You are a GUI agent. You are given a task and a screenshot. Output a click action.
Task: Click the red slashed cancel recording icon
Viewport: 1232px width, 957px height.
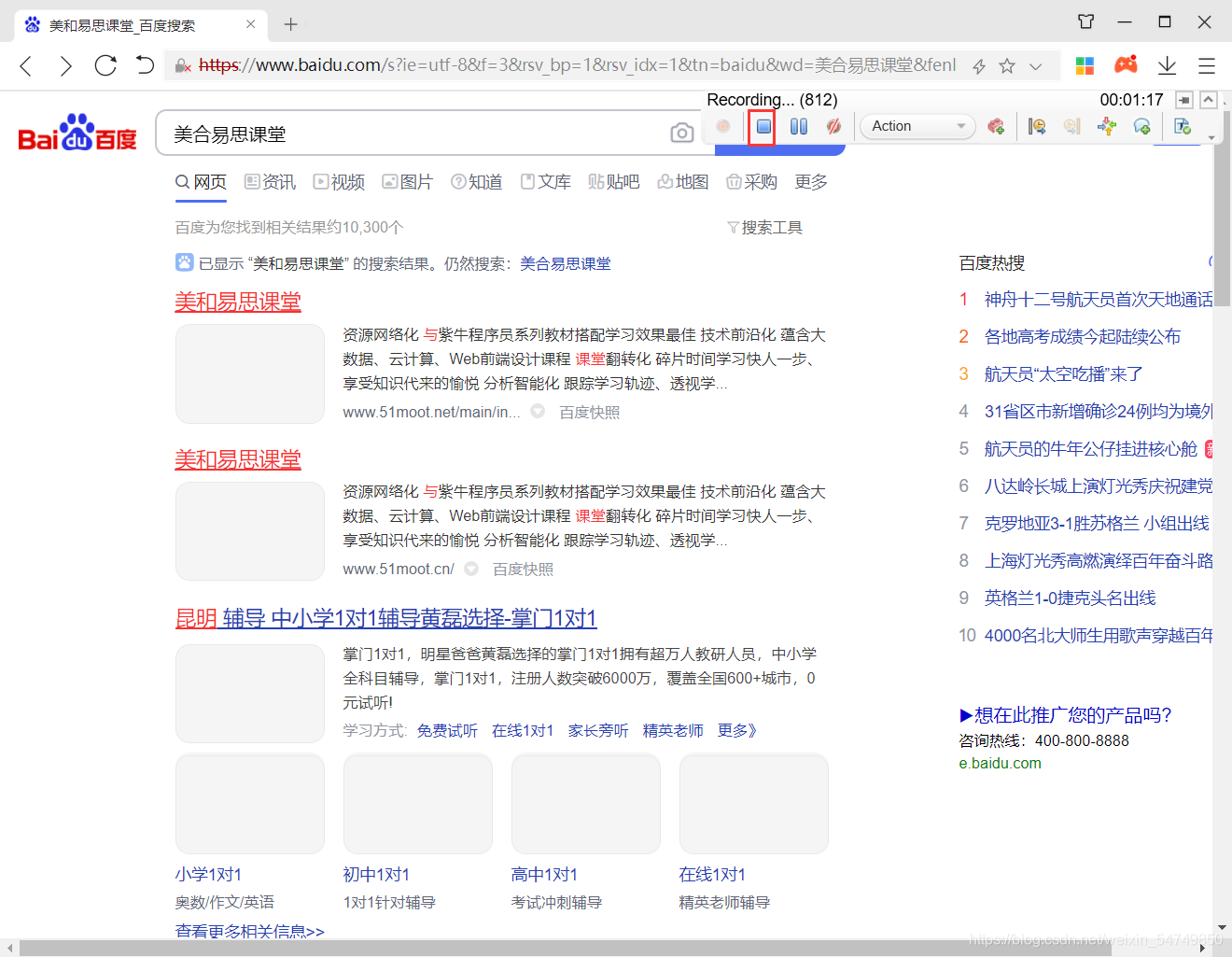[x=833, y=126]
